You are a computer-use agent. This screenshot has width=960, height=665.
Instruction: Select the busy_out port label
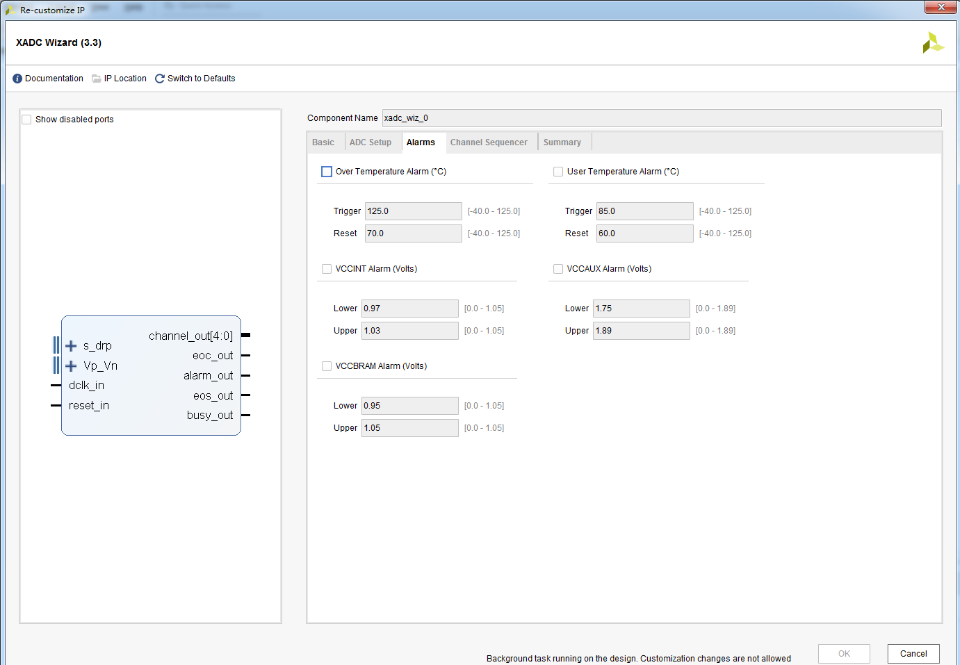210,415
